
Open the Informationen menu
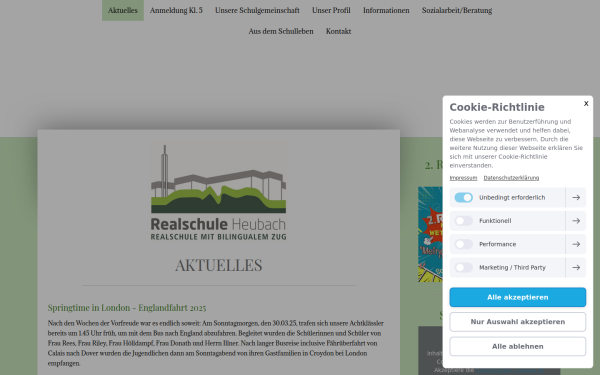386,10
